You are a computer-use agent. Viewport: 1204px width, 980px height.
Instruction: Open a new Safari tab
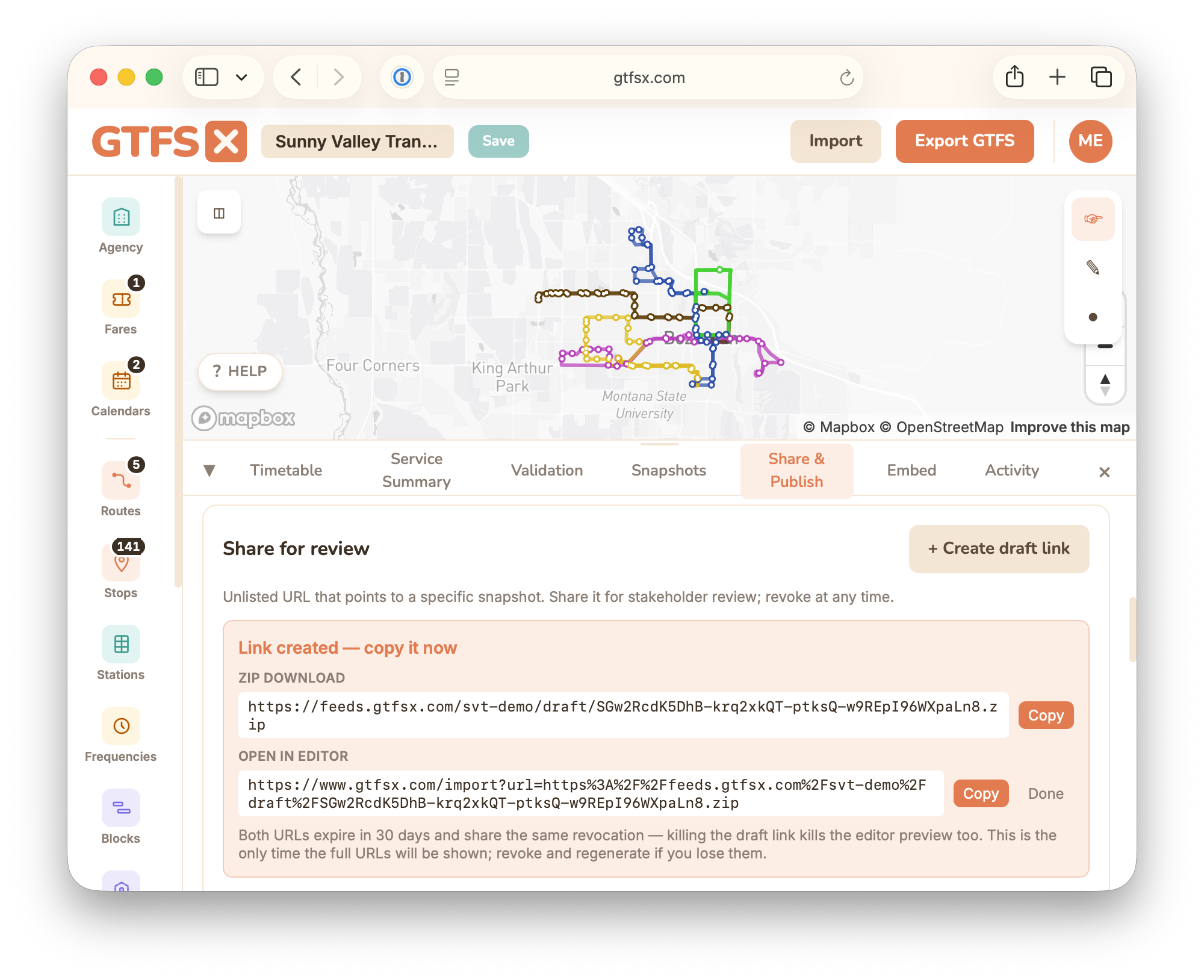[x=1057, y=77]
